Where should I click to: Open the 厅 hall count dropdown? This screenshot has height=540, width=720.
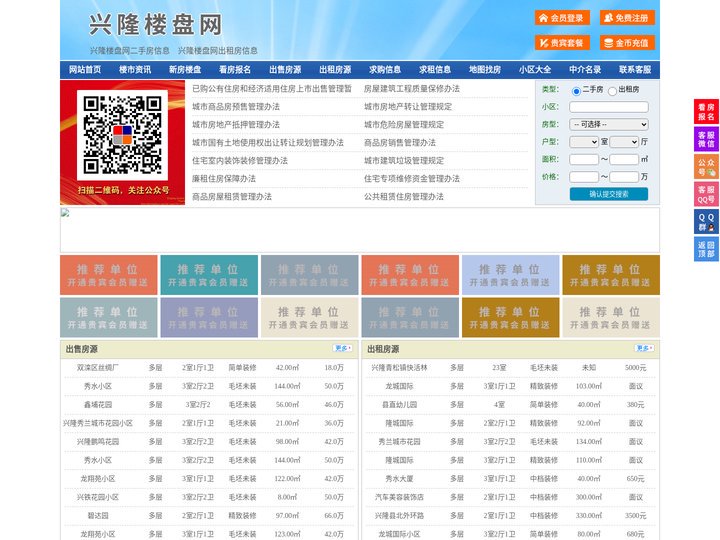pos(624,142)
